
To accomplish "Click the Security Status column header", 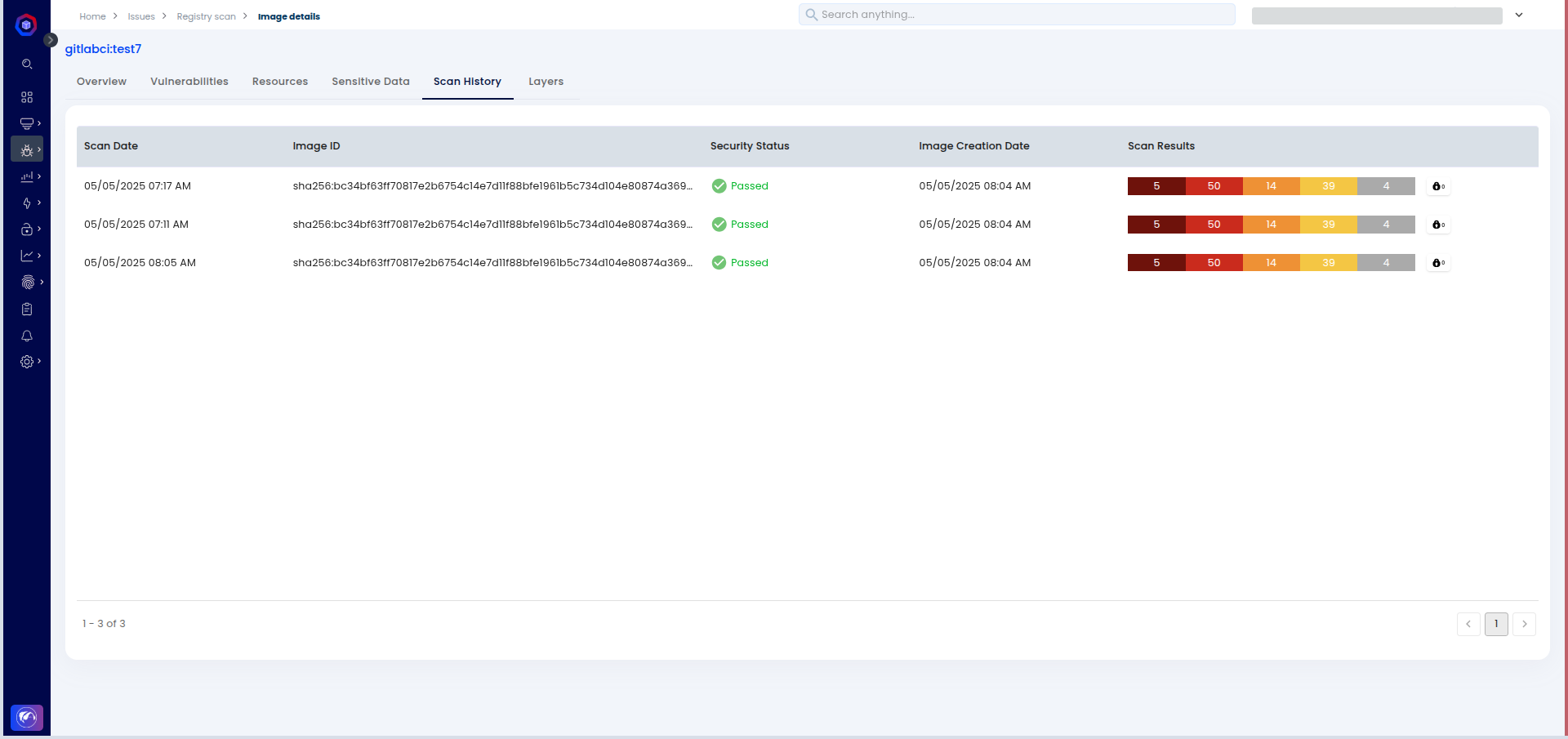I will tap(750, 146).
